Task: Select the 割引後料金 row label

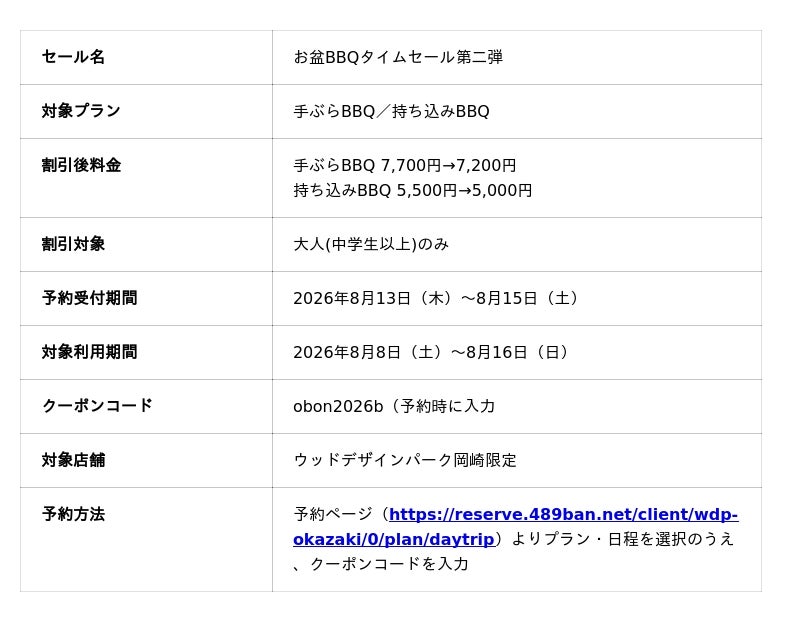Action: (x=81, y=165)
